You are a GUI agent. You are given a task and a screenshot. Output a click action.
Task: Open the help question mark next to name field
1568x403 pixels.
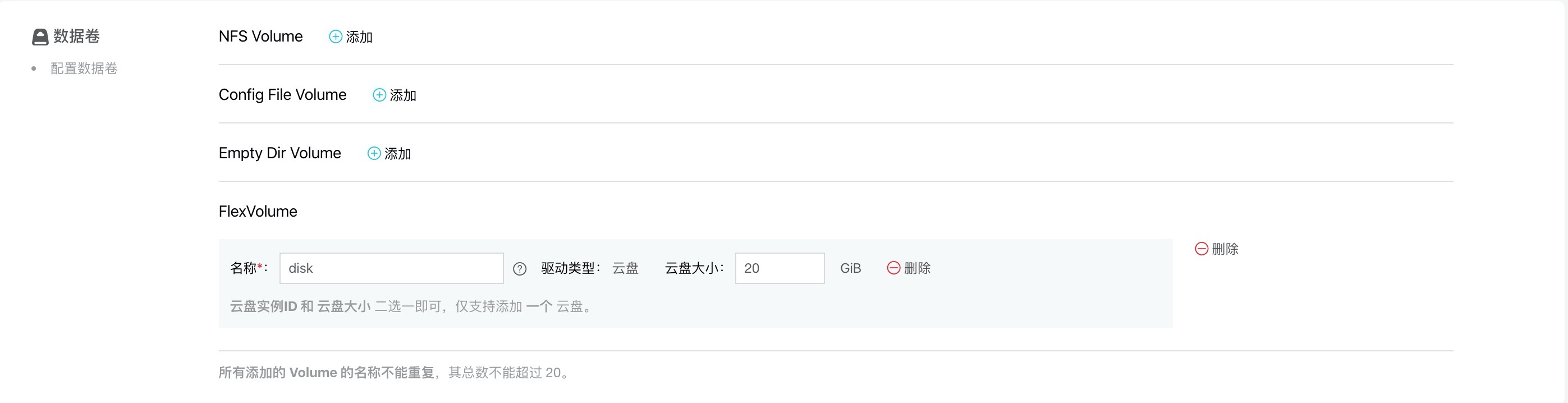click(x=519, y=269)
